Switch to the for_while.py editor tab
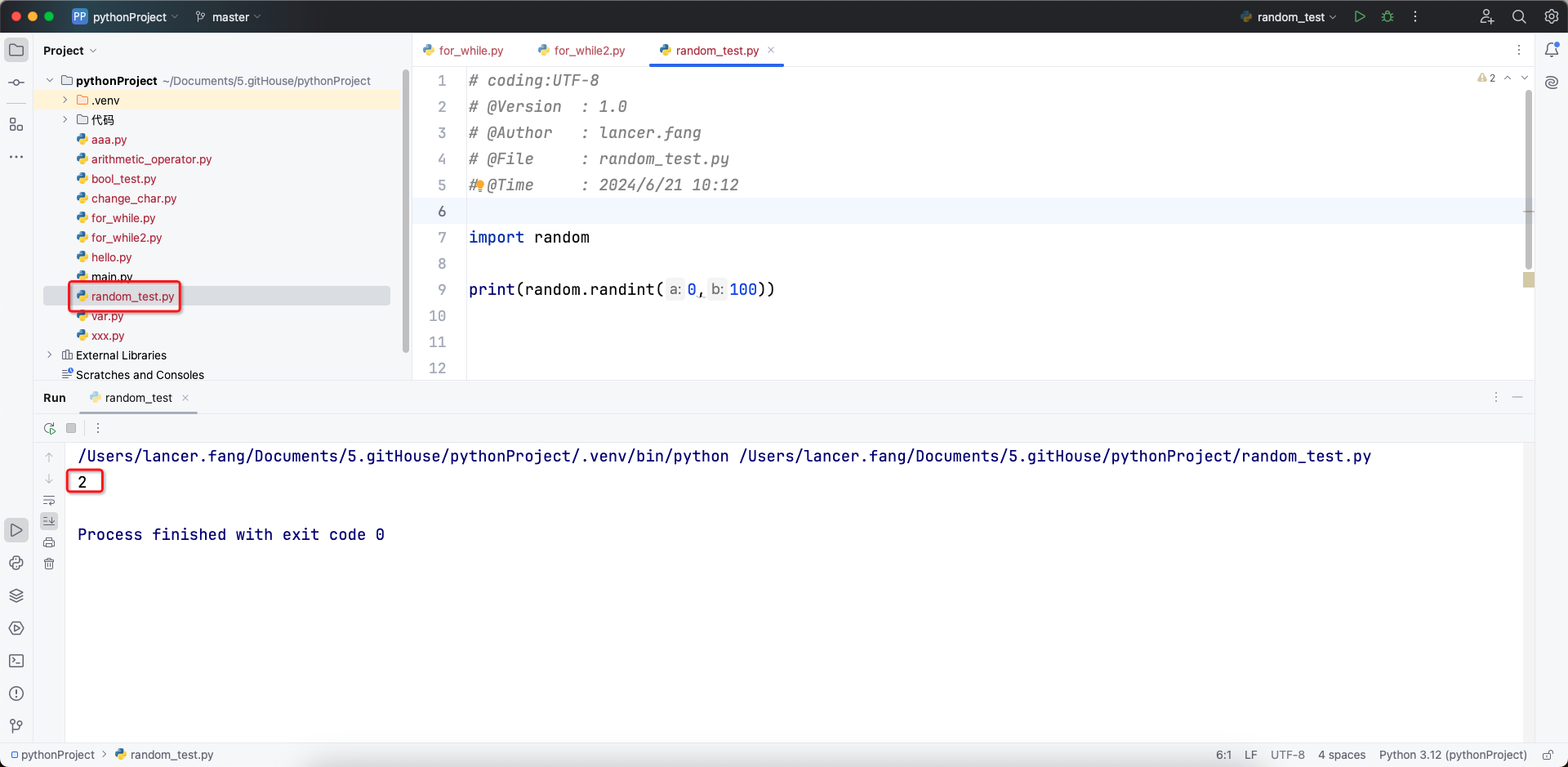 (470, 51)
